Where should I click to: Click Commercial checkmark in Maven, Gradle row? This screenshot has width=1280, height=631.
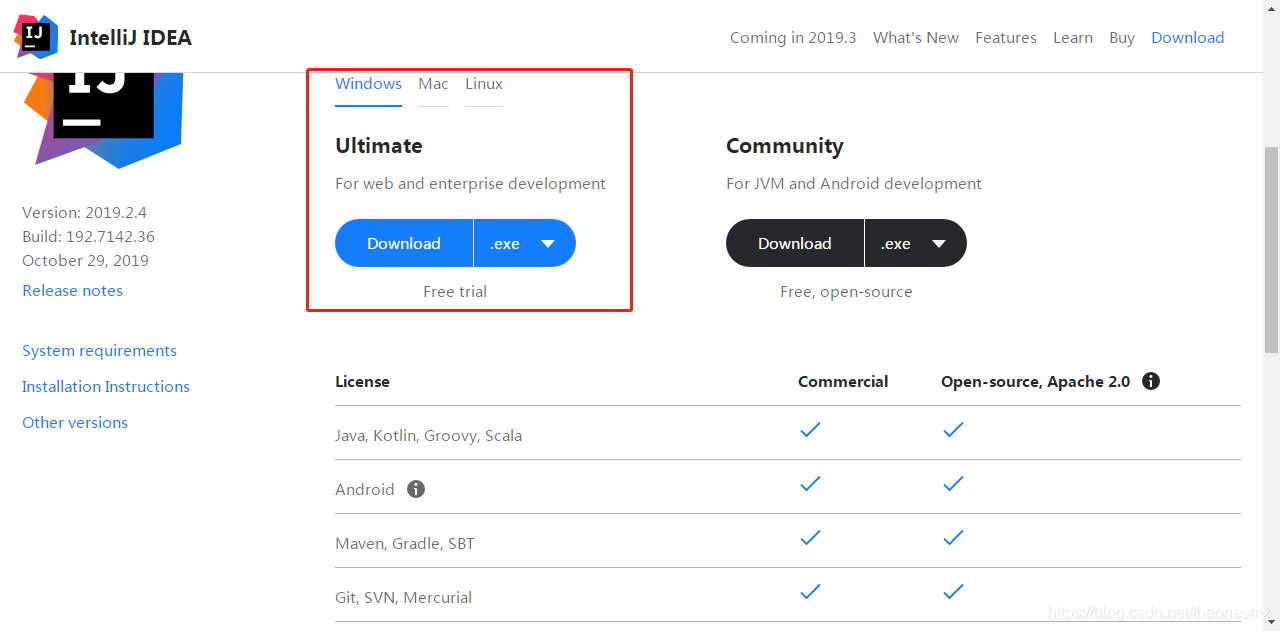810,538
